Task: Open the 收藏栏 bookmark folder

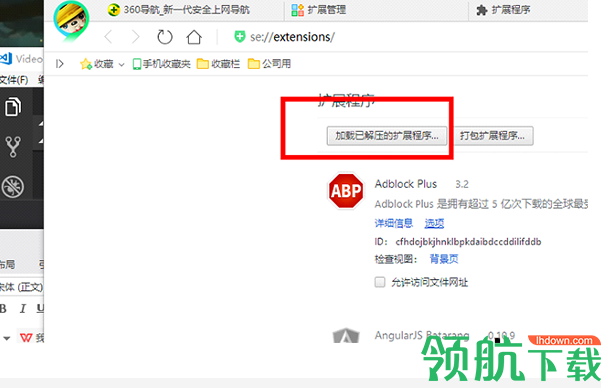Action: tap(218, 64)
